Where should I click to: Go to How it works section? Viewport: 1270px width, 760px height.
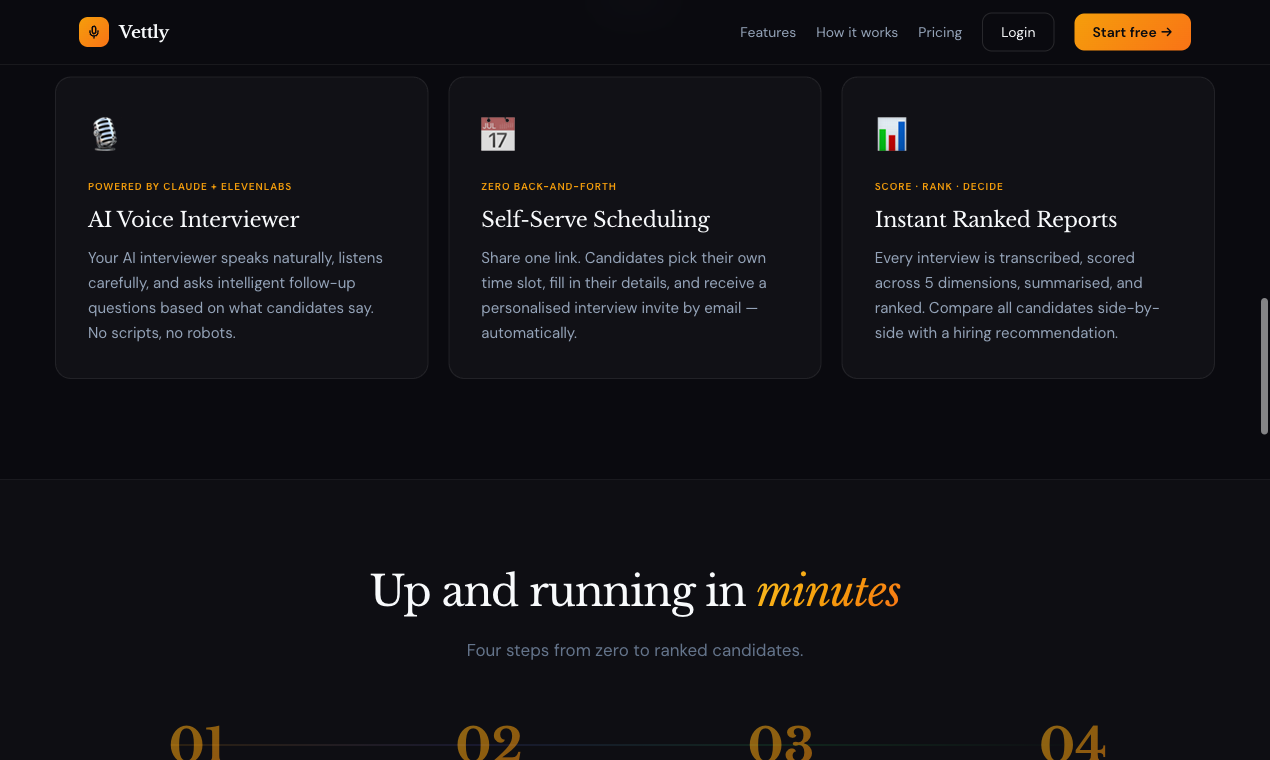pos(857,32)
